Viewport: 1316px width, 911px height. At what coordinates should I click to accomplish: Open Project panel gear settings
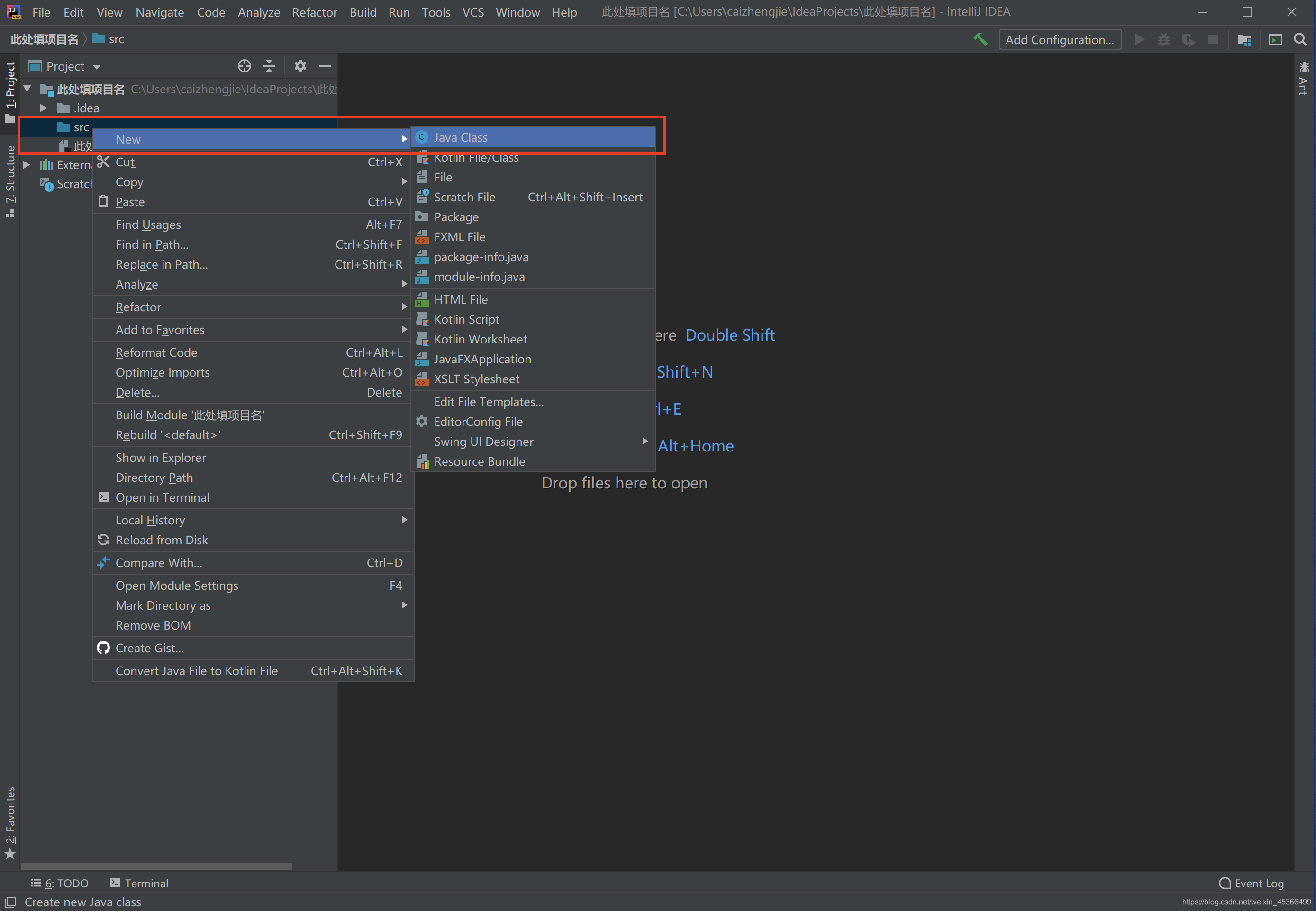point(300,66)
